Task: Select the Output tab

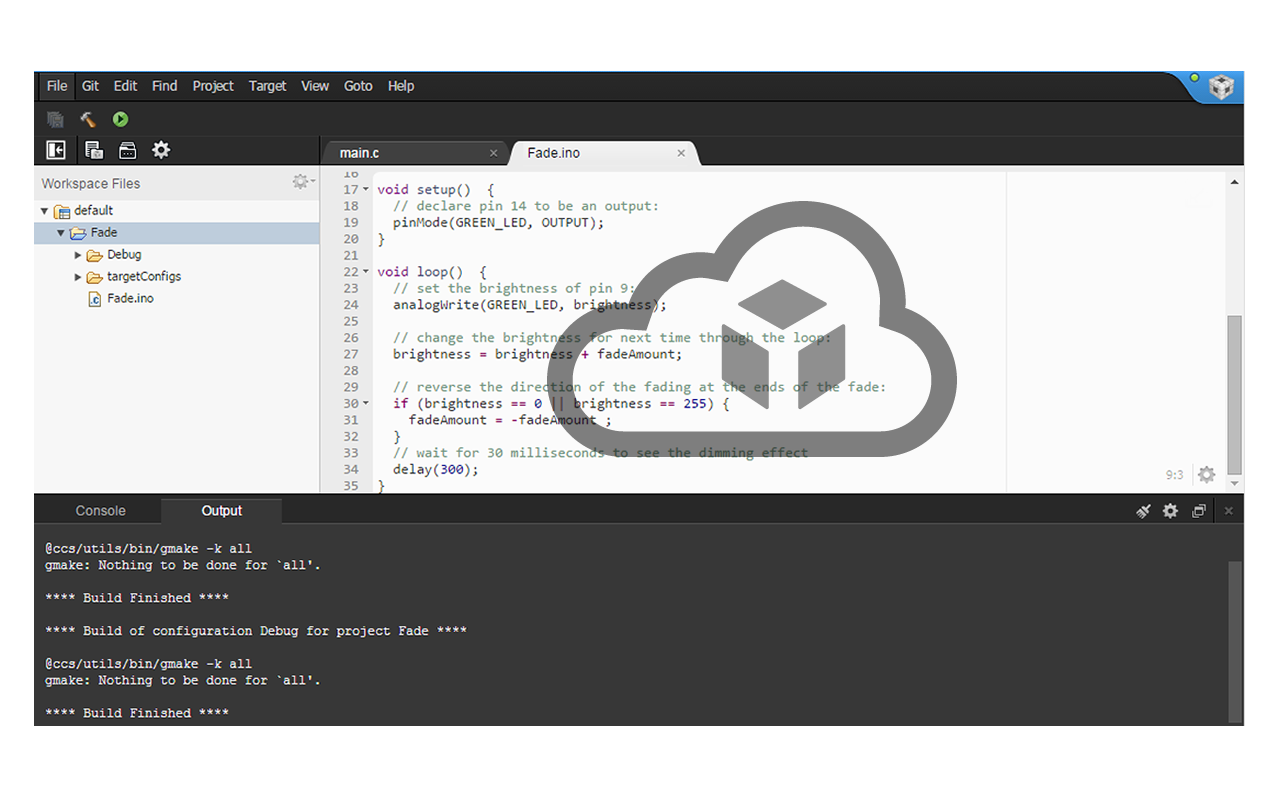Action: point(221,511)
